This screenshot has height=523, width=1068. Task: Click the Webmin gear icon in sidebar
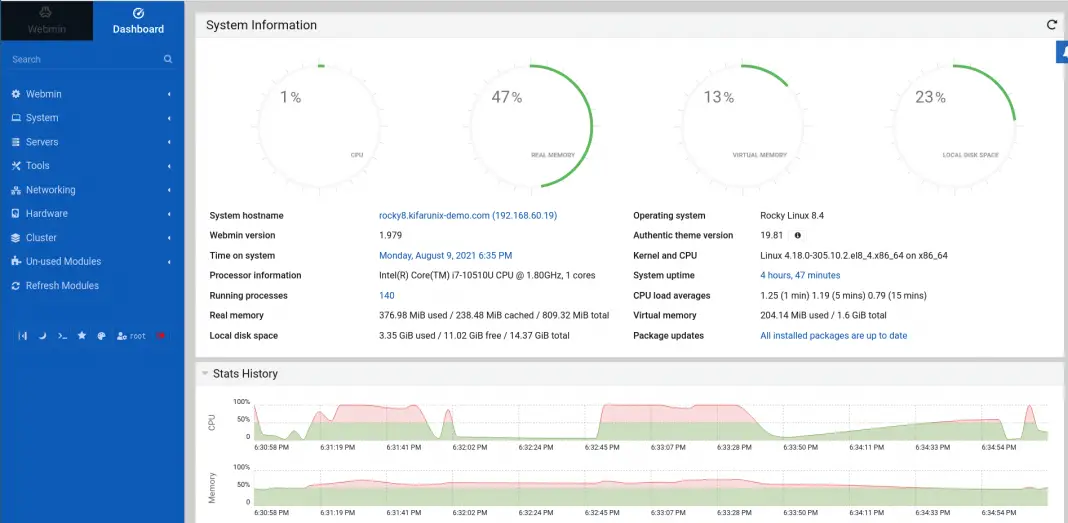(16, 94)
